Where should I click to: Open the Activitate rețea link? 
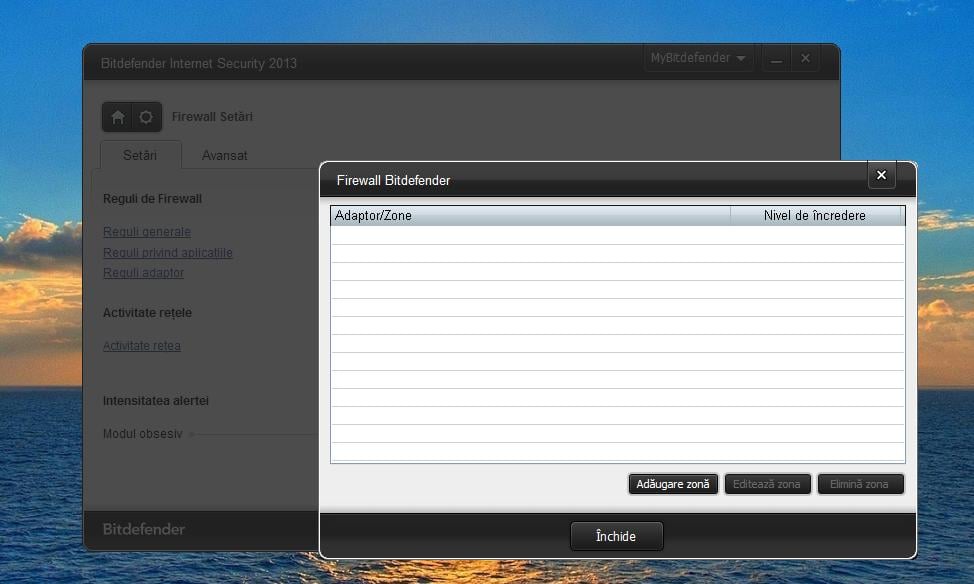pyautogui.click(x=142, y=346)
